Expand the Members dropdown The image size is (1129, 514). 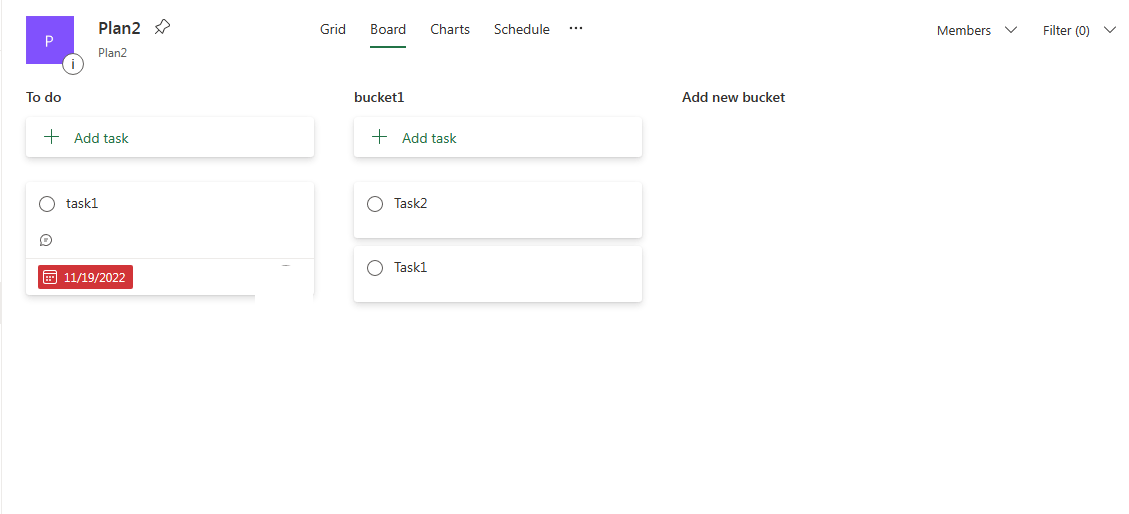pyautogui.click(x=977, y=30)
